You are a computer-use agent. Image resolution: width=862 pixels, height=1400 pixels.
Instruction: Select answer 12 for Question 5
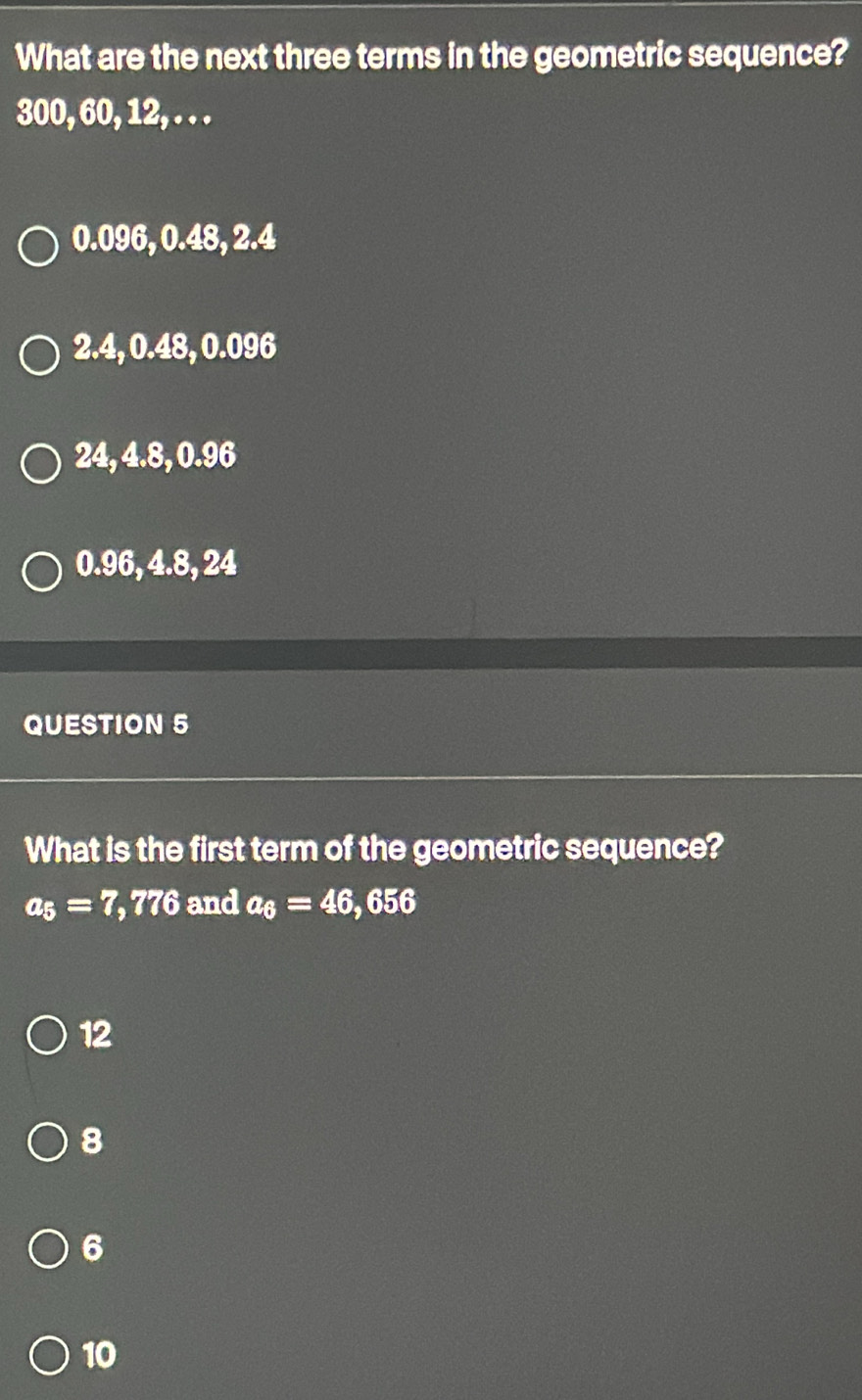[x=46, y=1033]
